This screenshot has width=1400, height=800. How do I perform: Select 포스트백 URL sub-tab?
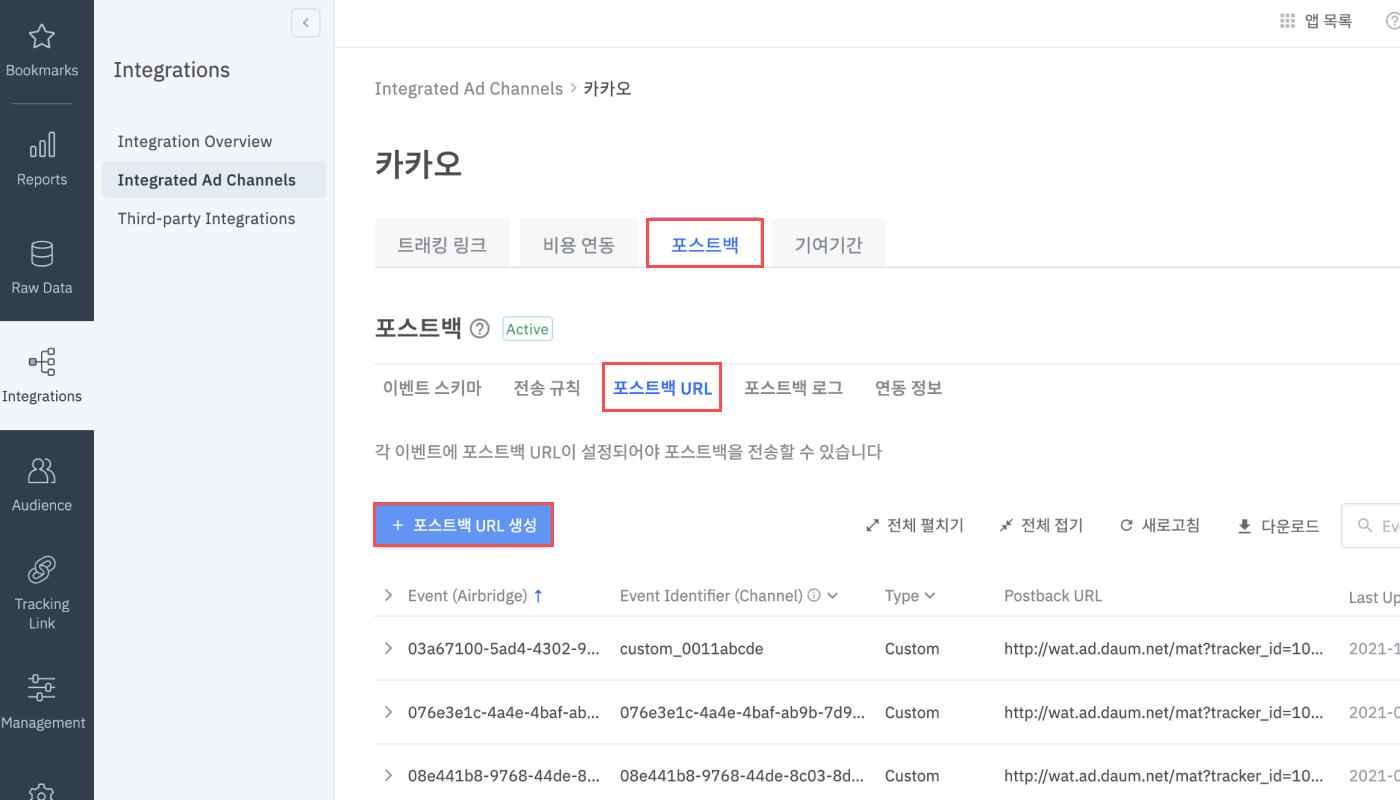(x=662, y=388)
